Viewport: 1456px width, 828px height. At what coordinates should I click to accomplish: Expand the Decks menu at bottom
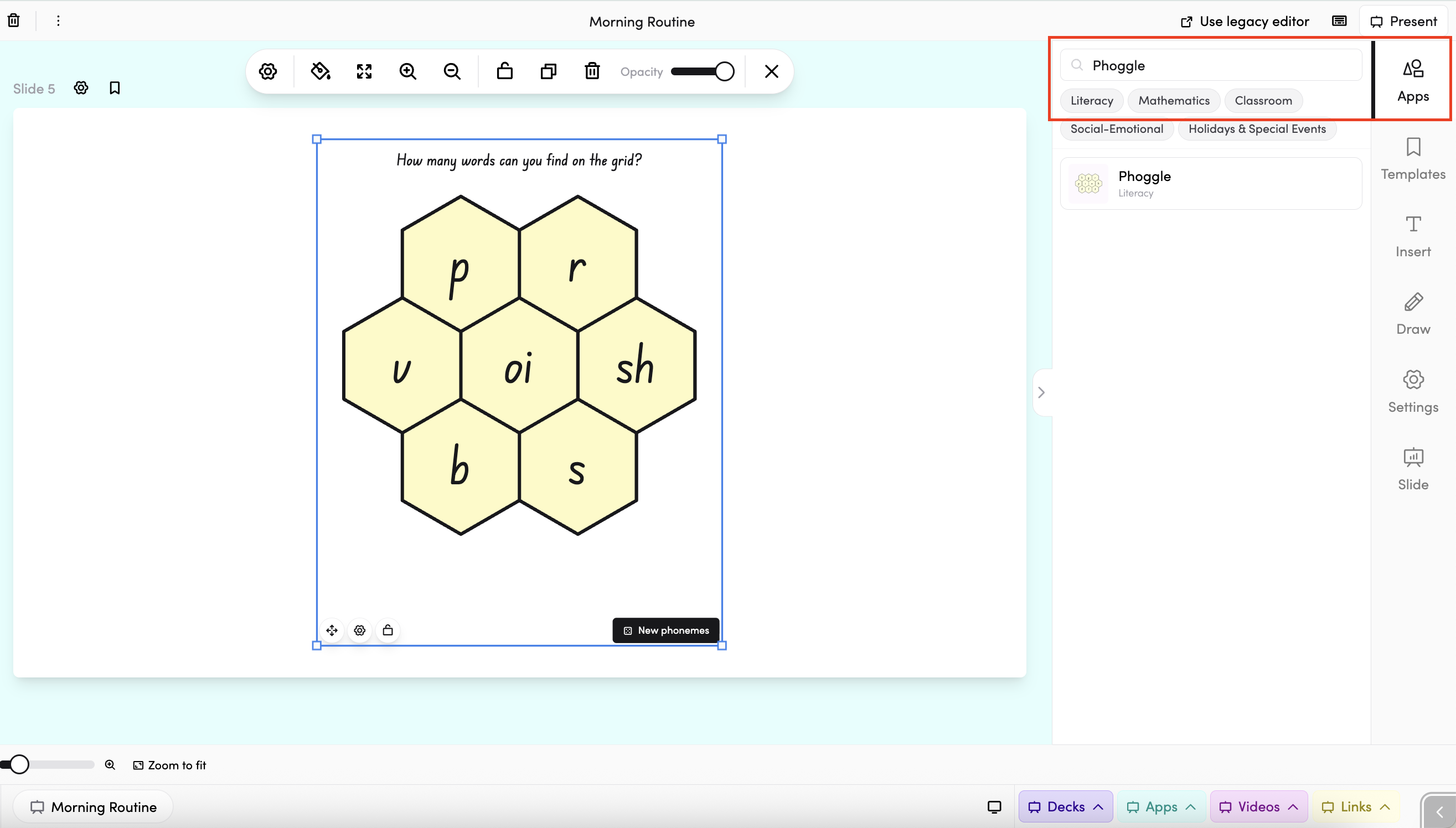pyautogui.click(x=1065, y=806)
